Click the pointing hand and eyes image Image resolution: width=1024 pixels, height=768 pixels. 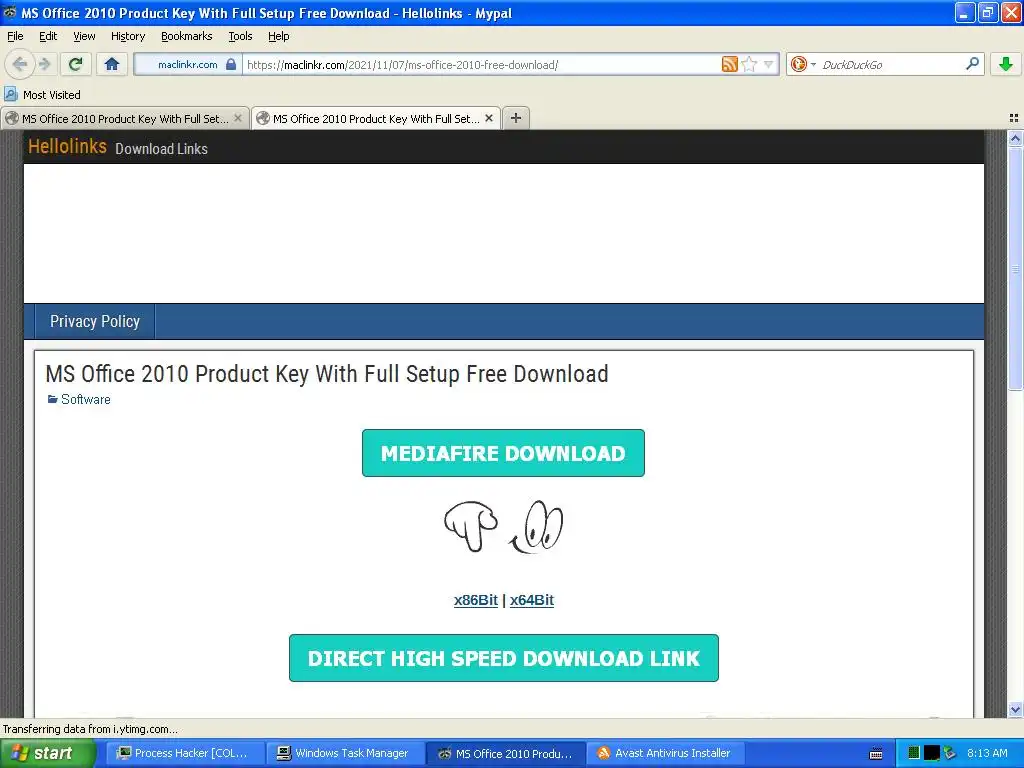[503, 526]
